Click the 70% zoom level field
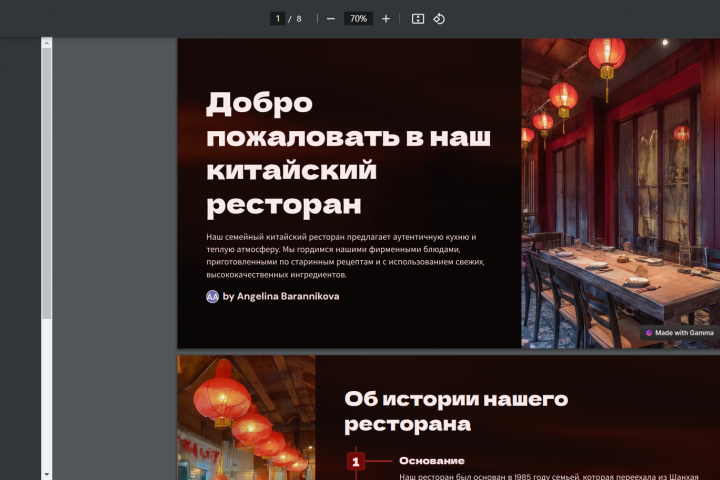The height and width of the screenshot is (480, 720). [x=358, y=18]
